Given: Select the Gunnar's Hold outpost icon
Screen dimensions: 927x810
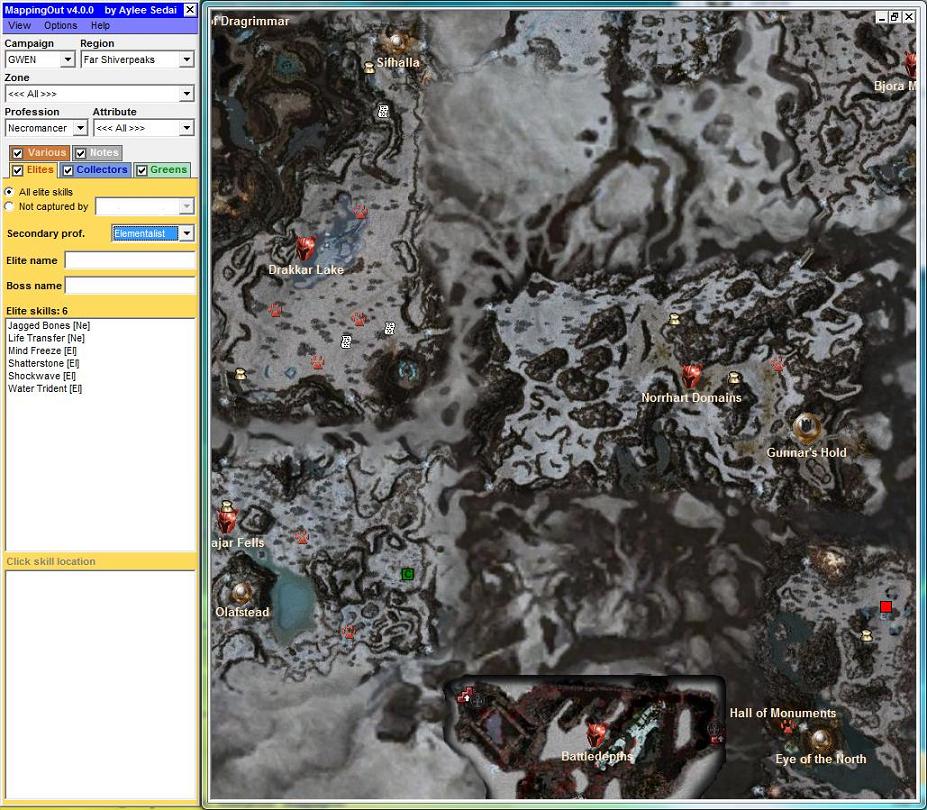Looking at the screenshot, I should pos(806,427).
